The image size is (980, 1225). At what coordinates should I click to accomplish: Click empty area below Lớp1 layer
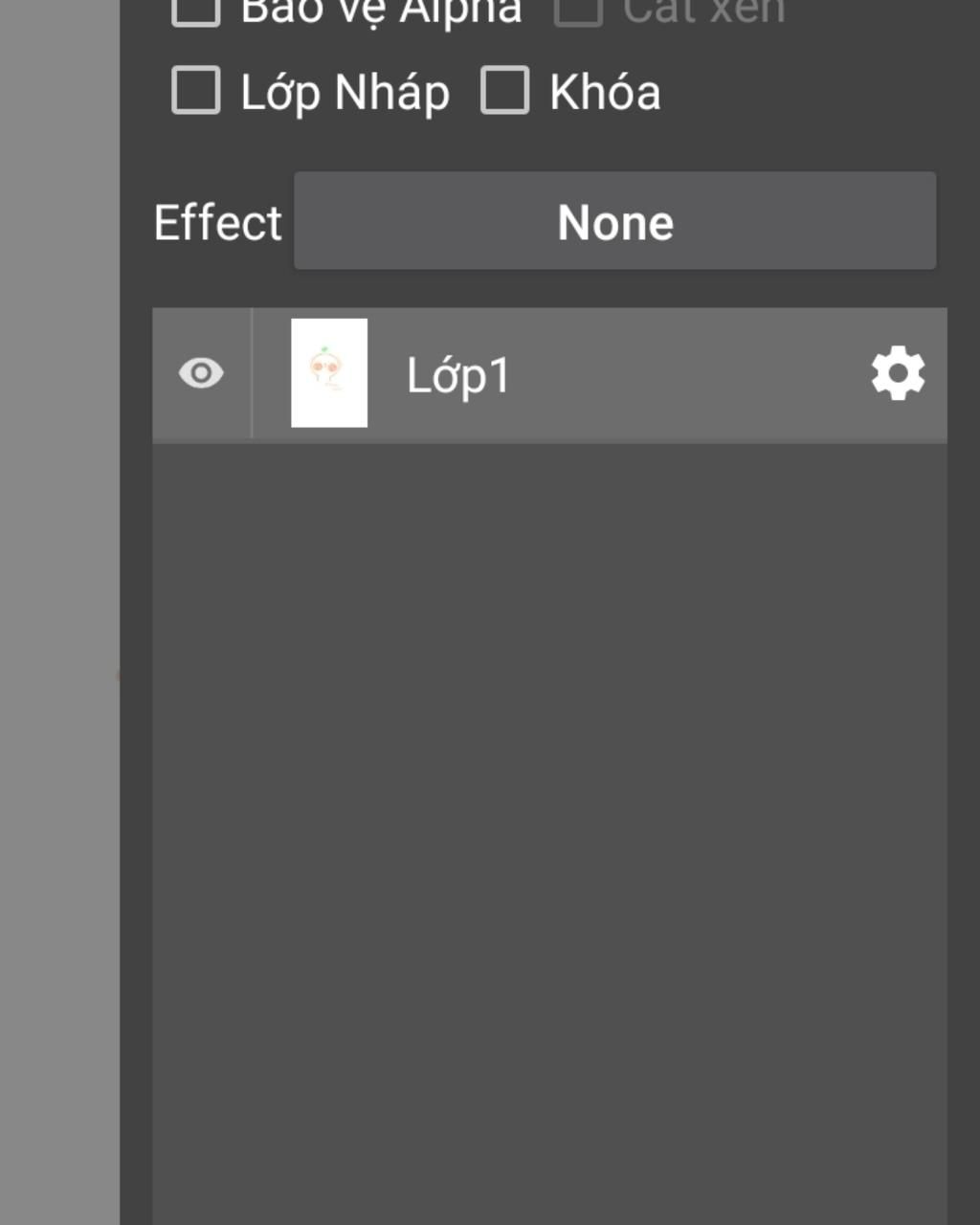click(x=549, y=670)
